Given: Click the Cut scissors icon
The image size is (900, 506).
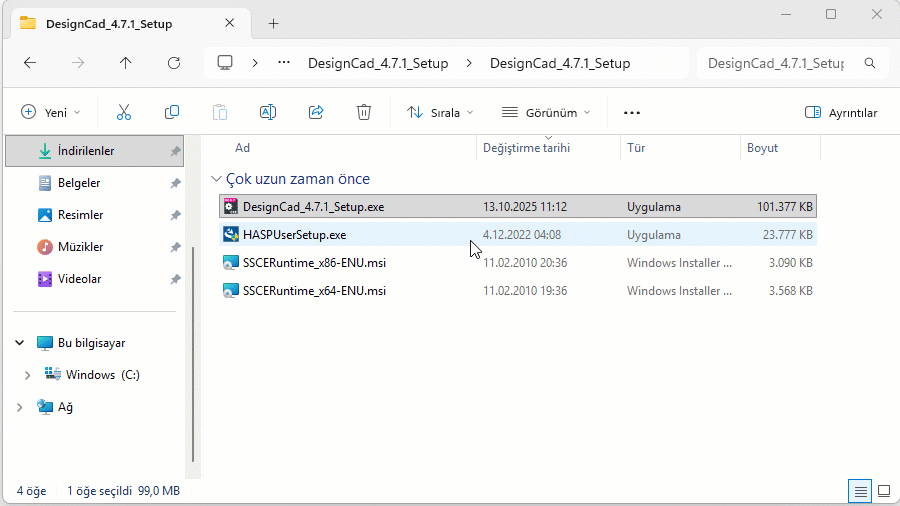Looking at the screenshot, I should [124, 112].
